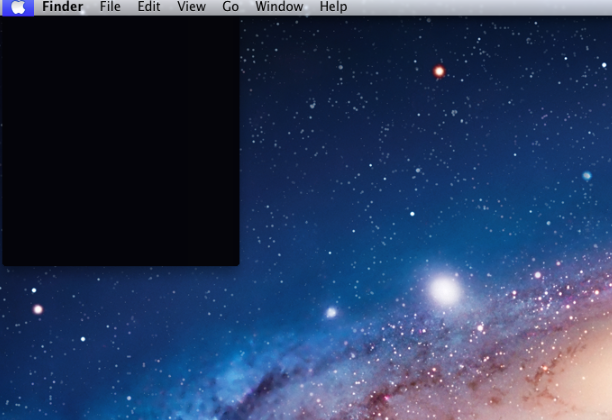
Task: Open the Window menu
Action: 279,7
